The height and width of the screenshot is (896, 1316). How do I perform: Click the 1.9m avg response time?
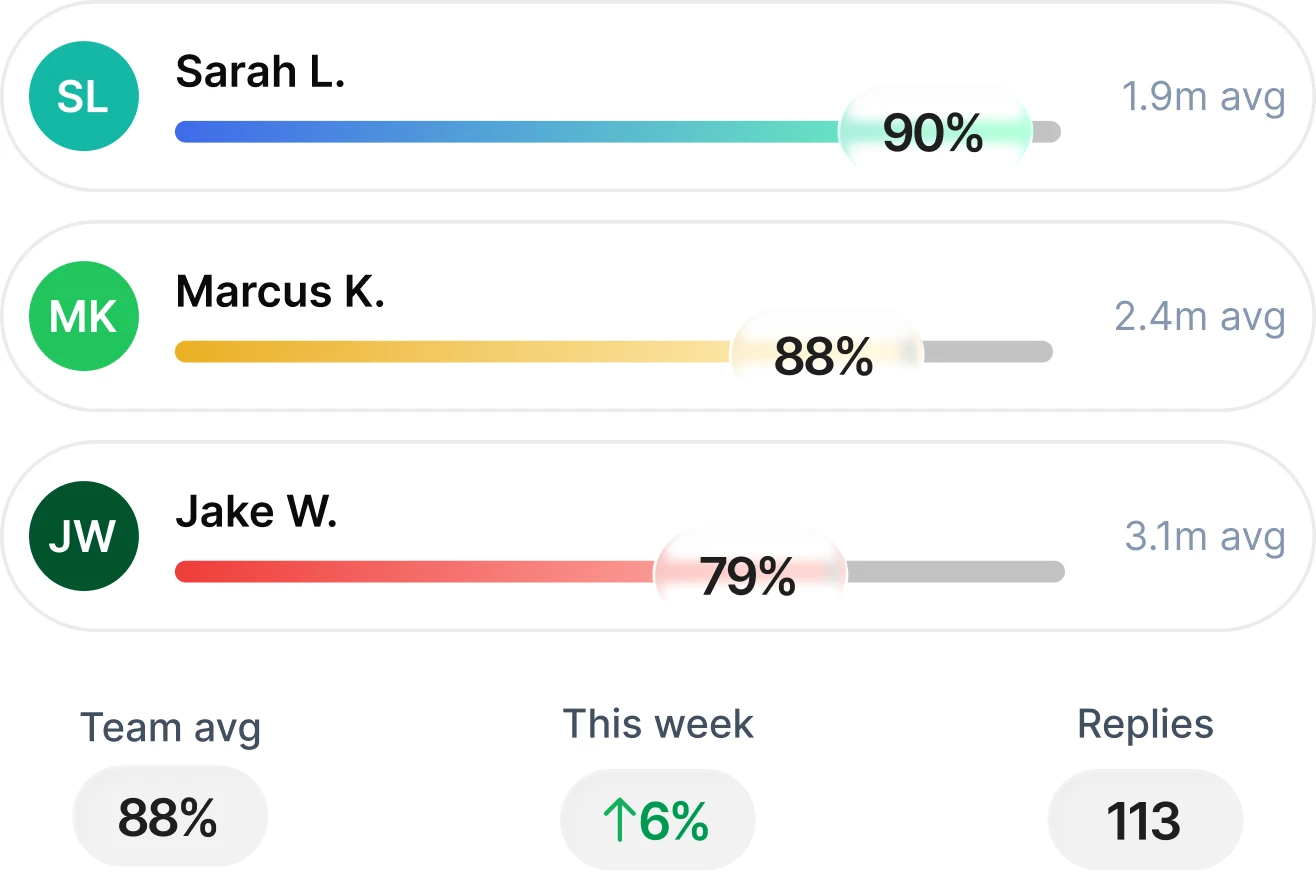coord(1203,98)
